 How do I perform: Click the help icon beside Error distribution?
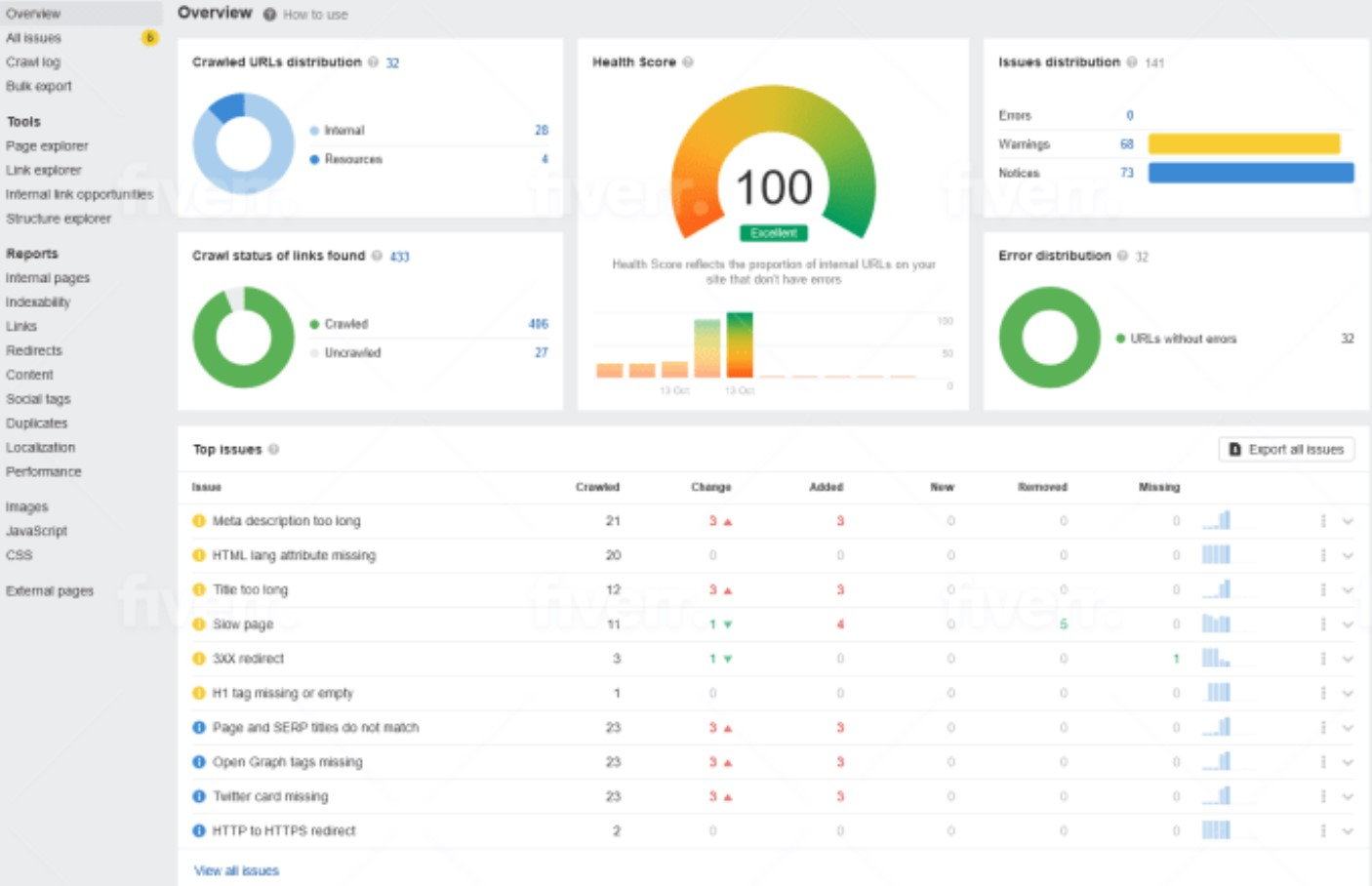(1123, 256)
